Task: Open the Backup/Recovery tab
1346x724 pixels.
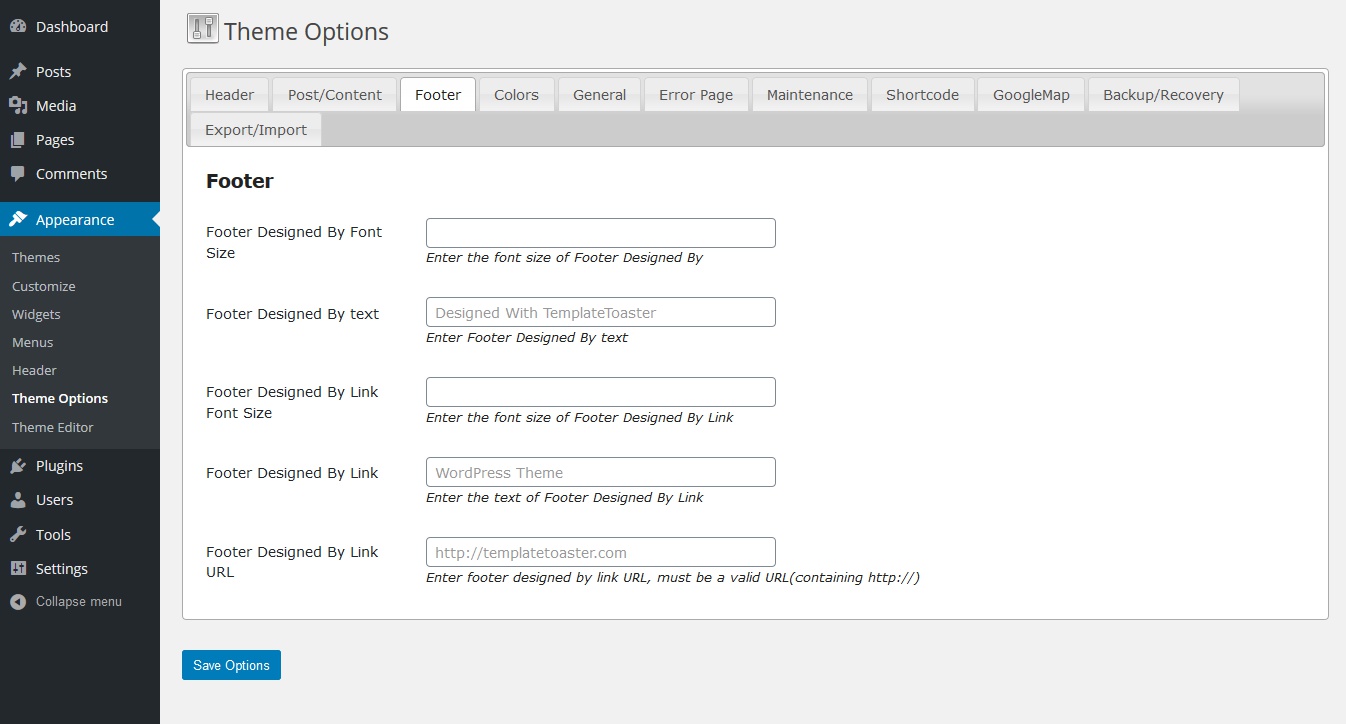Action: 1163,94
